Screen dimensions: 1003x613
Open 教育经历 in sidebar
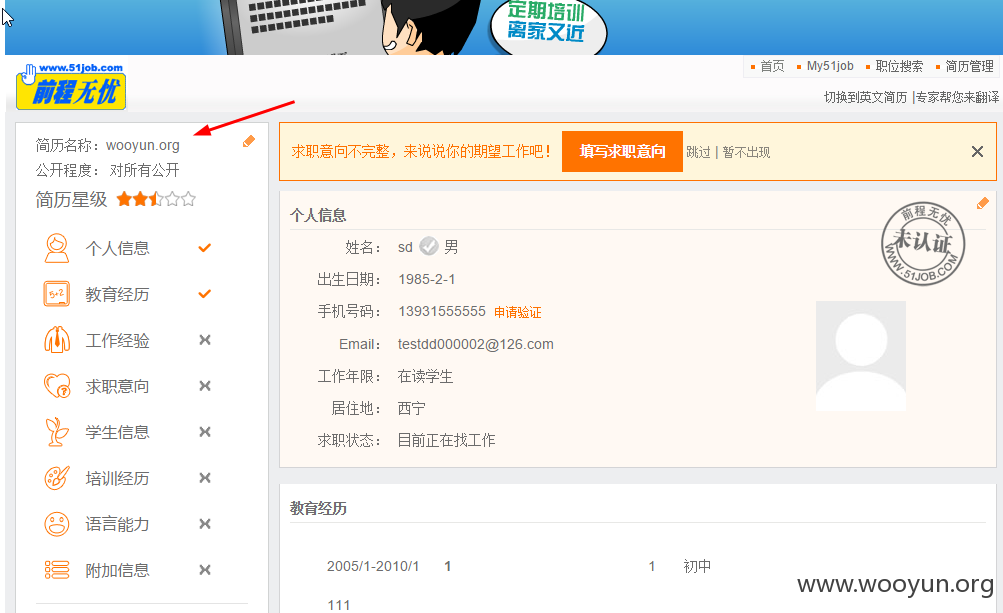(118, 294)
